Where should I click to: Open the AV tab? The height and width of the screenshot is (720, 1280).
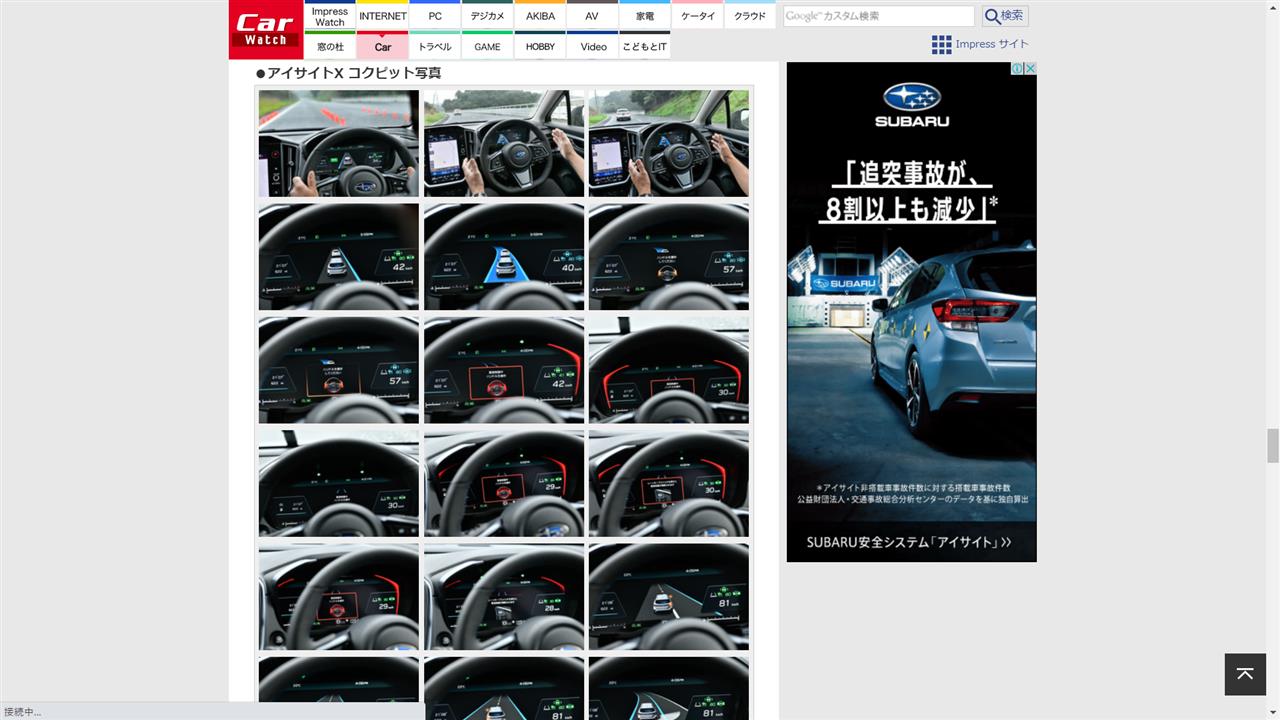592,16
